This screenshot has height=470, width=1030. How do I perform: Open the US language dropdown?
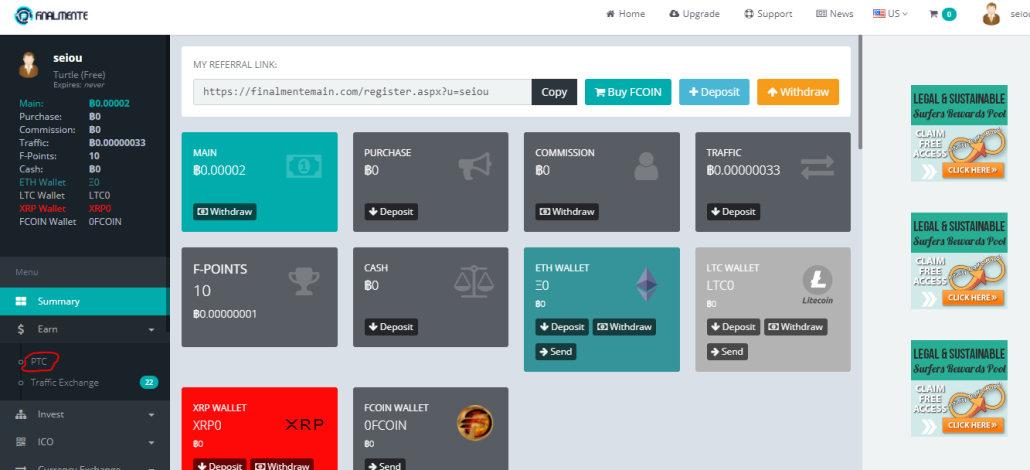click(x=890, y=14)
